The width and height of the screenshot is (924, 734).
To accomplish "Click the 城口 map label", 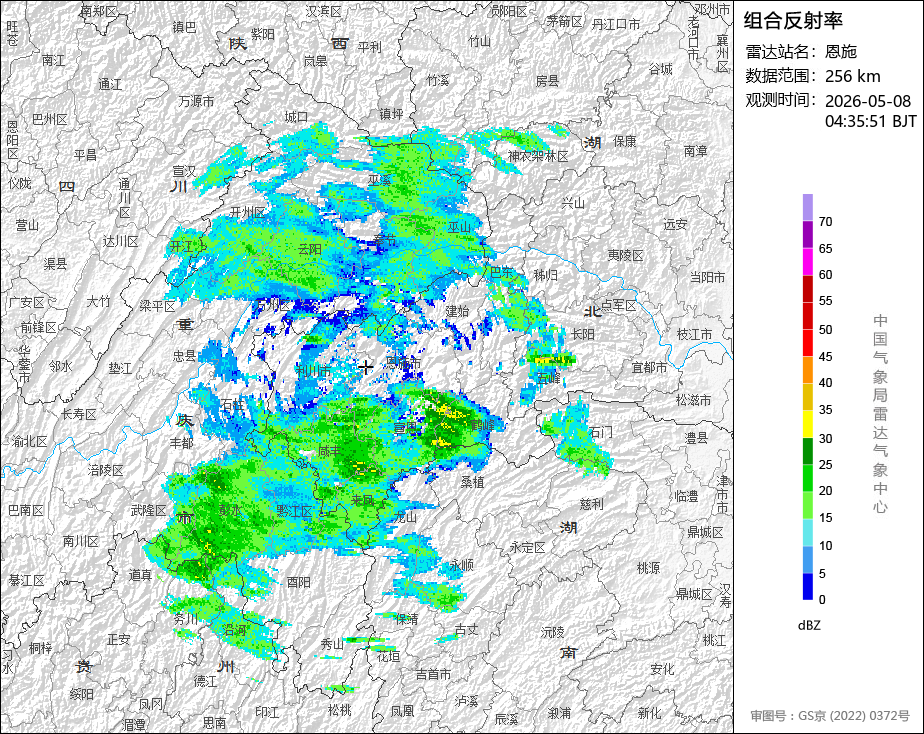I will (x=296, y=117).
